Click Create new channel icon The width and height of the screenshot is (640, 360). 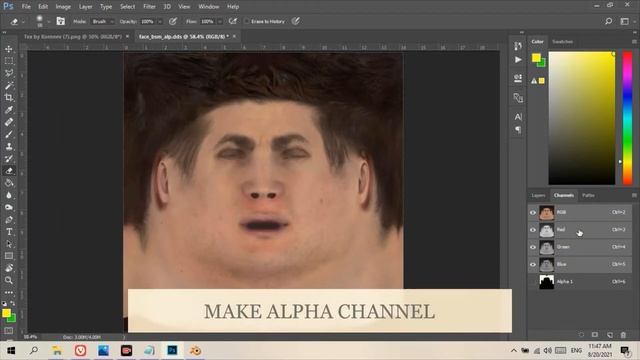(609, 335)
